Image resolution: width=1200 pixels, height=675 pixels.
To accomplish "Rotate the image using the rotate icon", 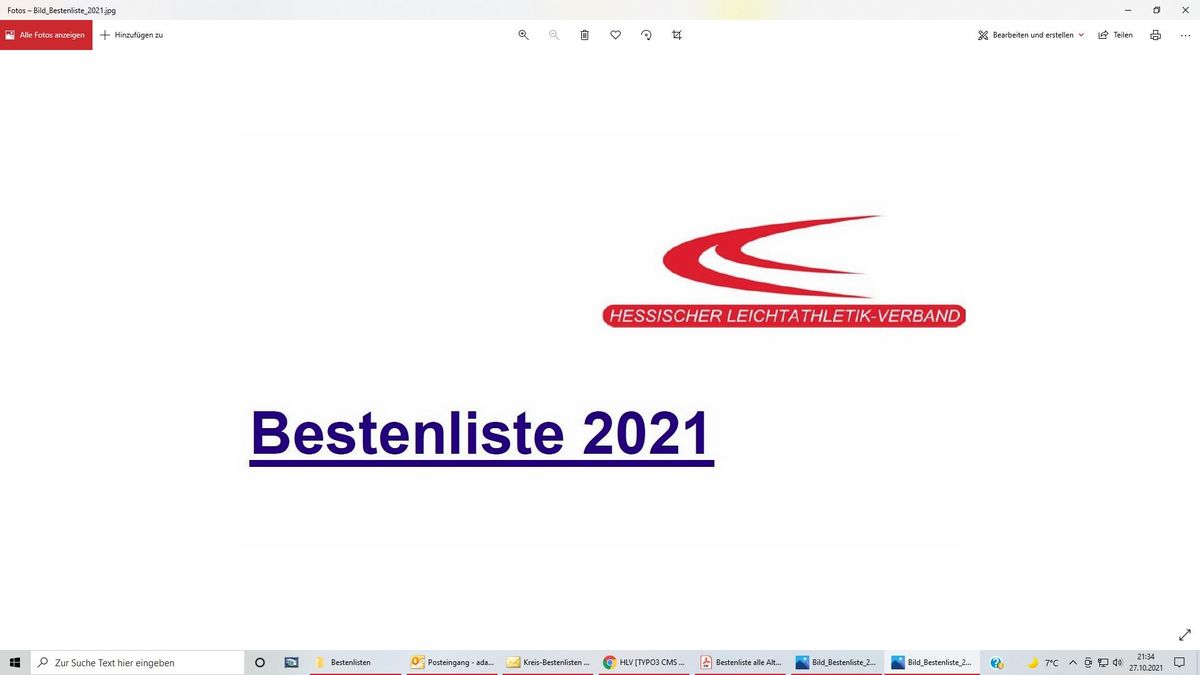I will (646, 35).
